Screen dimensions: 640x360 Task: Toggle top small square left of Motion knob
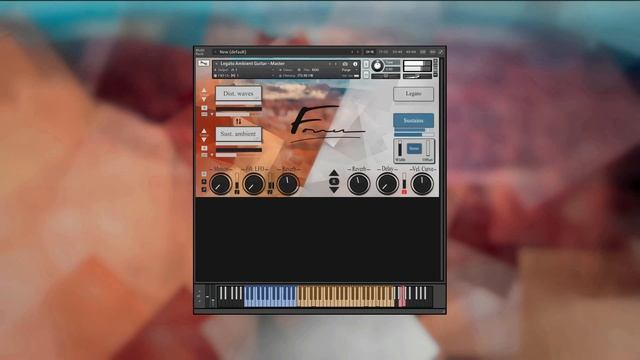click(x=204, y=174)
